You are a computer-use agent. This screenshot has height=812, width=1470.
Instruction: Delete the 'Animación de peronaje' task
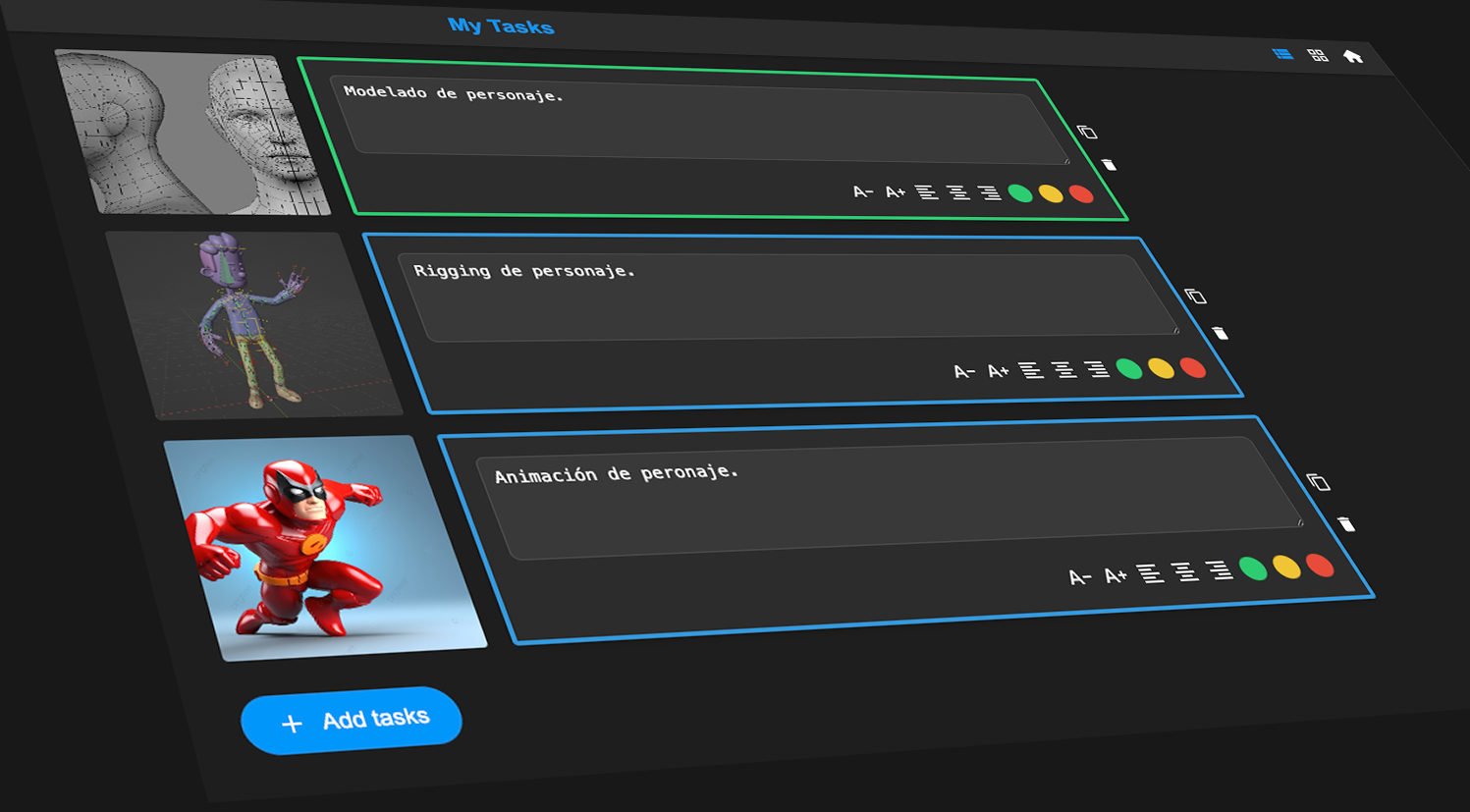[1347, 524]
